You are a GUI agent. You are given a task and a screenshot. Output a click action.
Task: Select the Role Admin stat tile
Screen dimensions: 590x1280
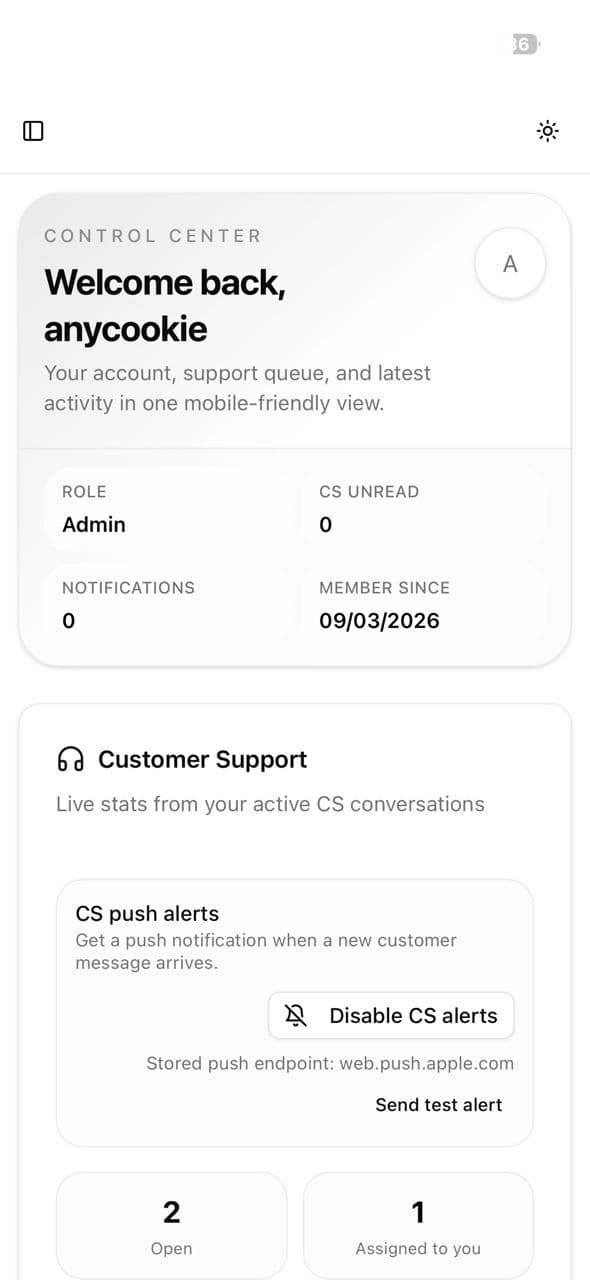[168, 509]
